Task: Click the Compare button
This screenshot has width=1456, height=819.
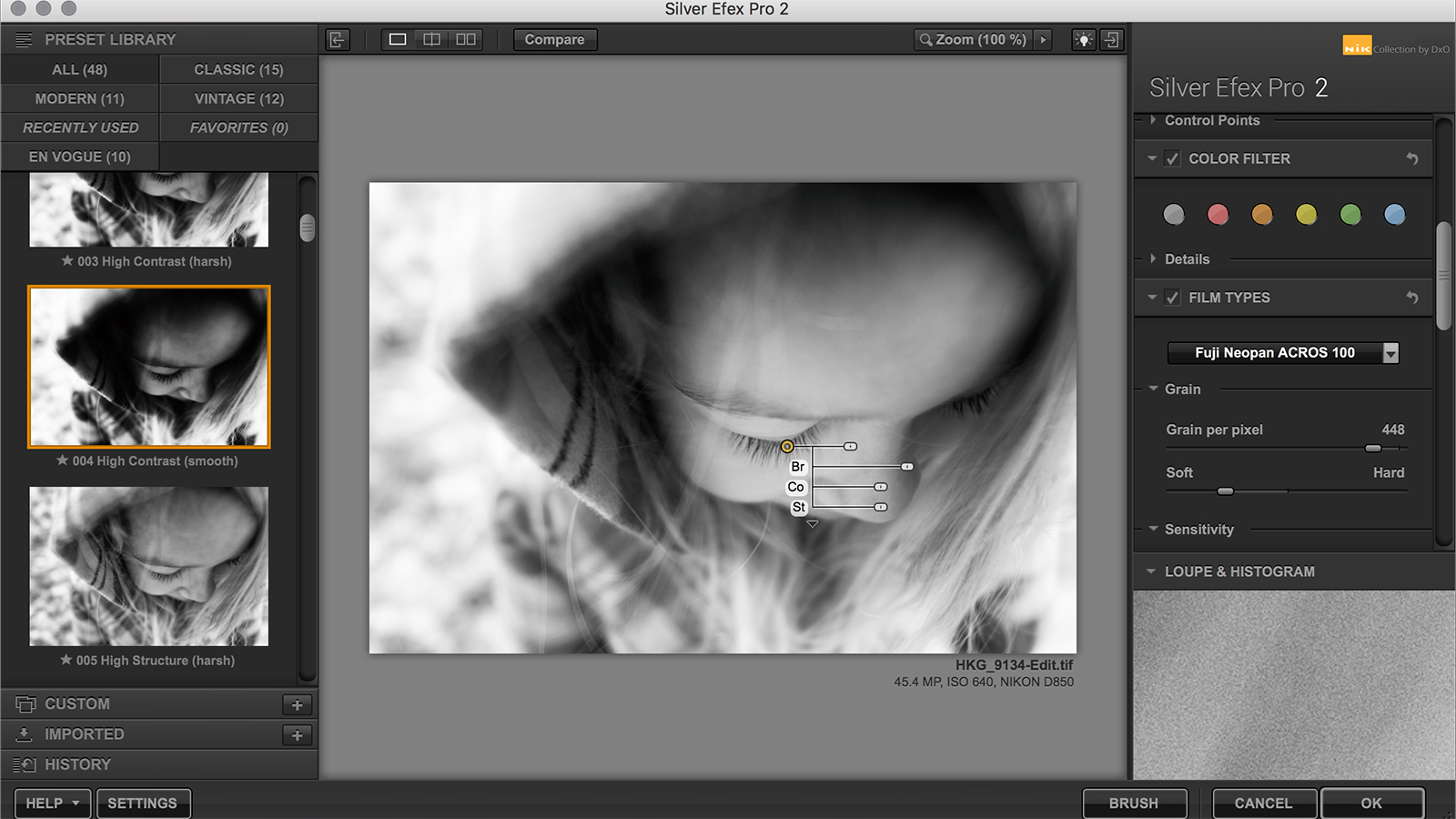Action: click(555, 40)
